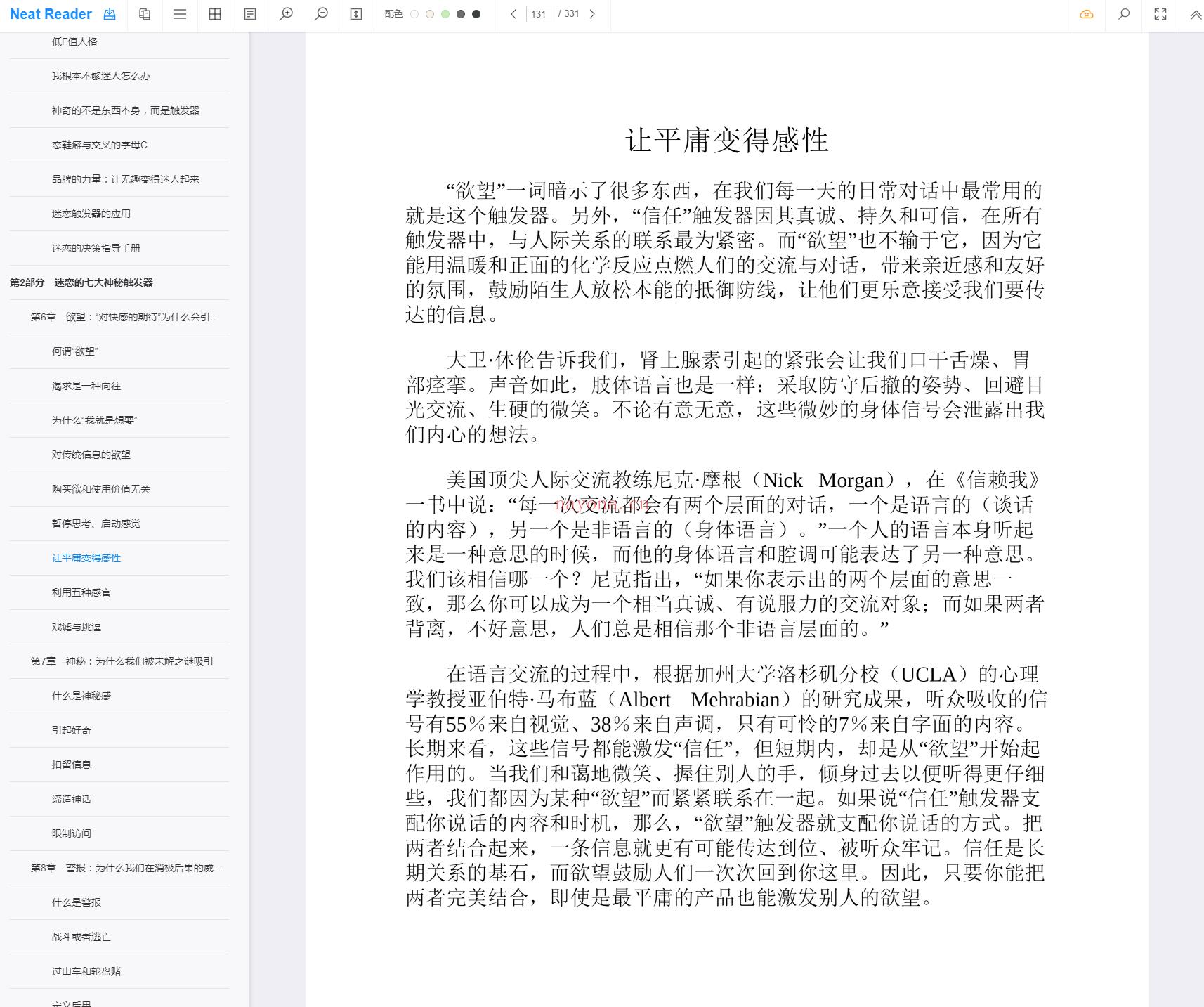Open section 我根本不够迷人怎么办
The height and width of the screenshot is (1007, 1204).
point(100,76)
